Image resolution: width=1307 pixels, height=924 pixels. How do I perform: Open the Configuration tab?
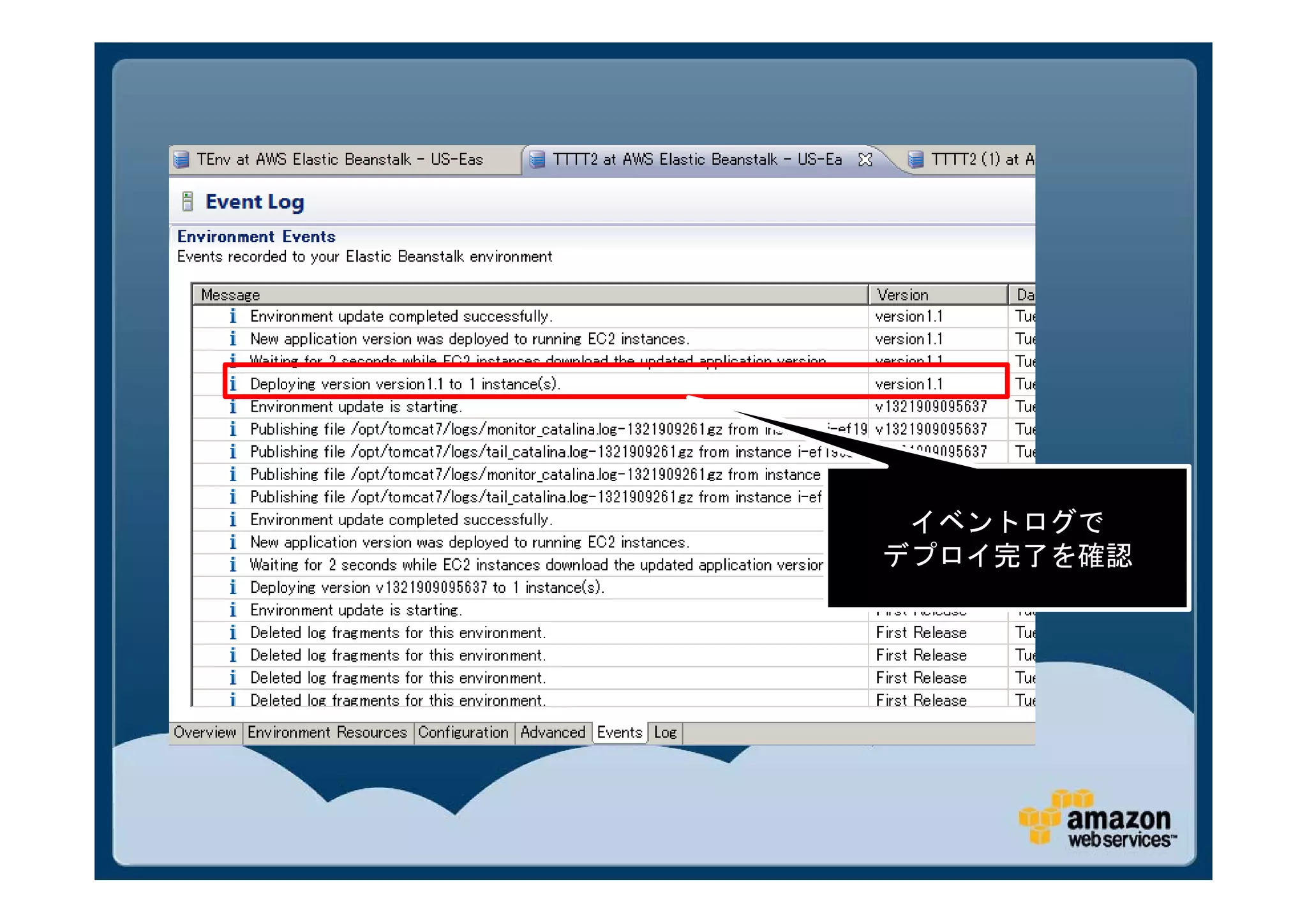(463, 732)
